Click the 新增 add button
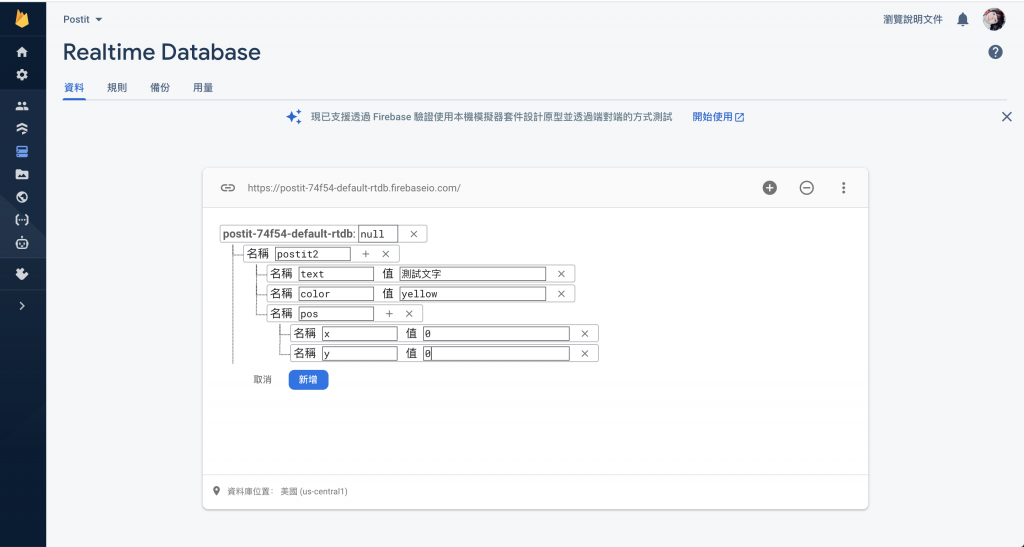 [308, 379]
